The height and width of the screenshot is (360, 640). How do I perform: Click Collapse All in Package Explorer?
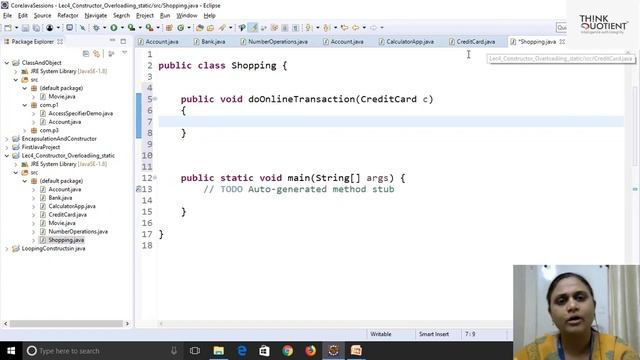(86, 53)
